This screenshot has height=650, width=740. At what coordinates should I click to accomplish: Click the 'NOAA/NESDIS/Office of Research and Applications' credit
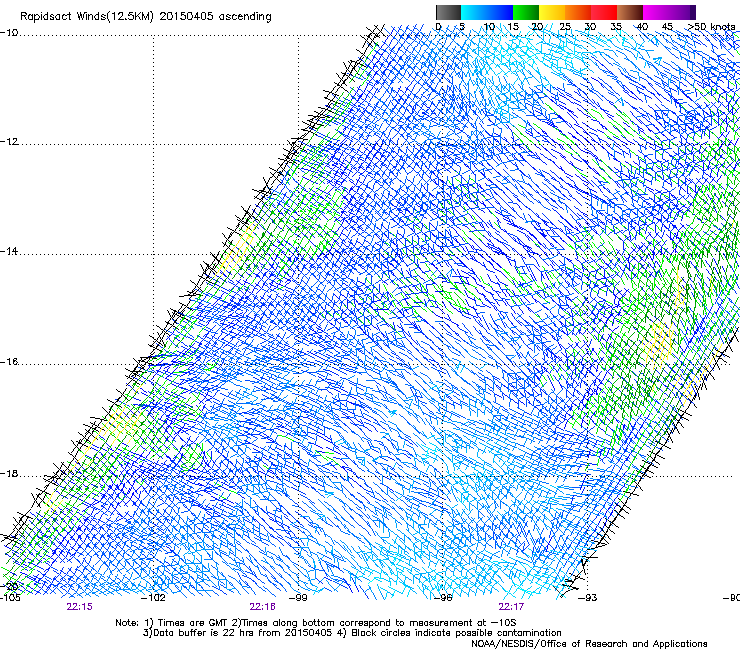click(x=589, y=644)
